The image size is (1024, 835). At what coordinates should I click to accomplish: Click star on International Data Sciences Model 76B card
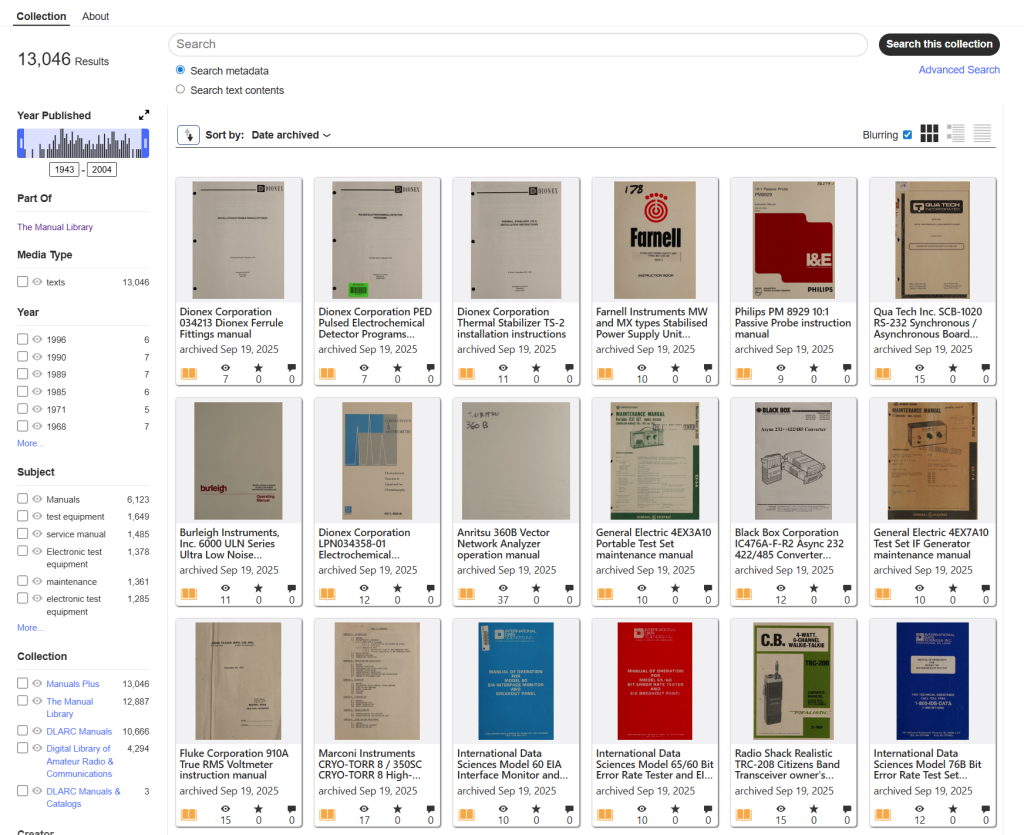click(953, 809)
